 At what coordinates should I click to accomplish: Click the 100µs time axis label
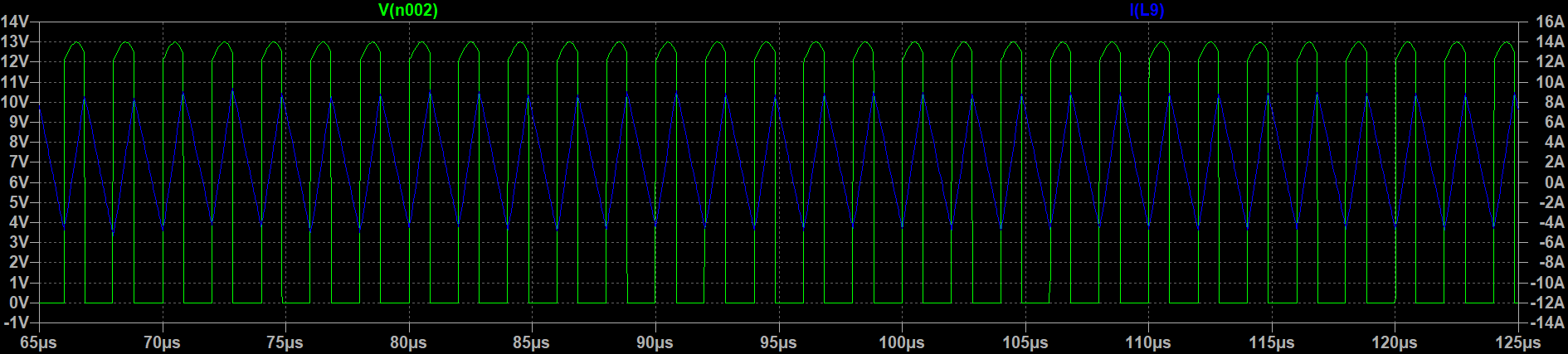click(902, 342)
